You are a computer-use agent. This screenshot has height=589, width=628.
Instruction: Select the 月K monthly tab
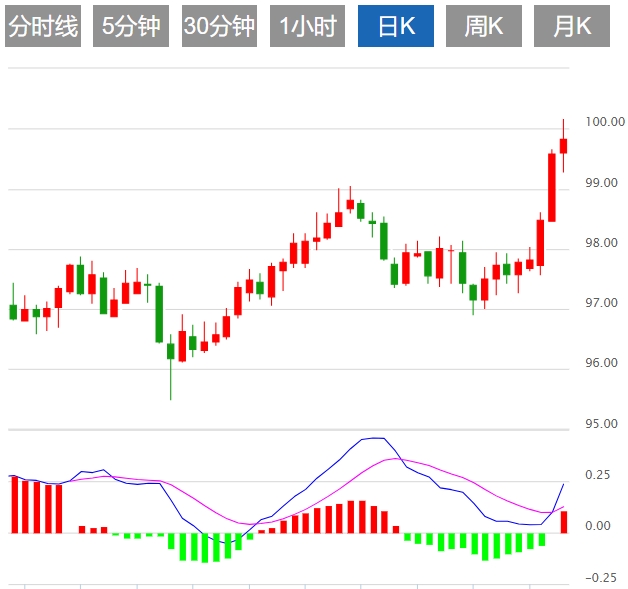point(572,26)
